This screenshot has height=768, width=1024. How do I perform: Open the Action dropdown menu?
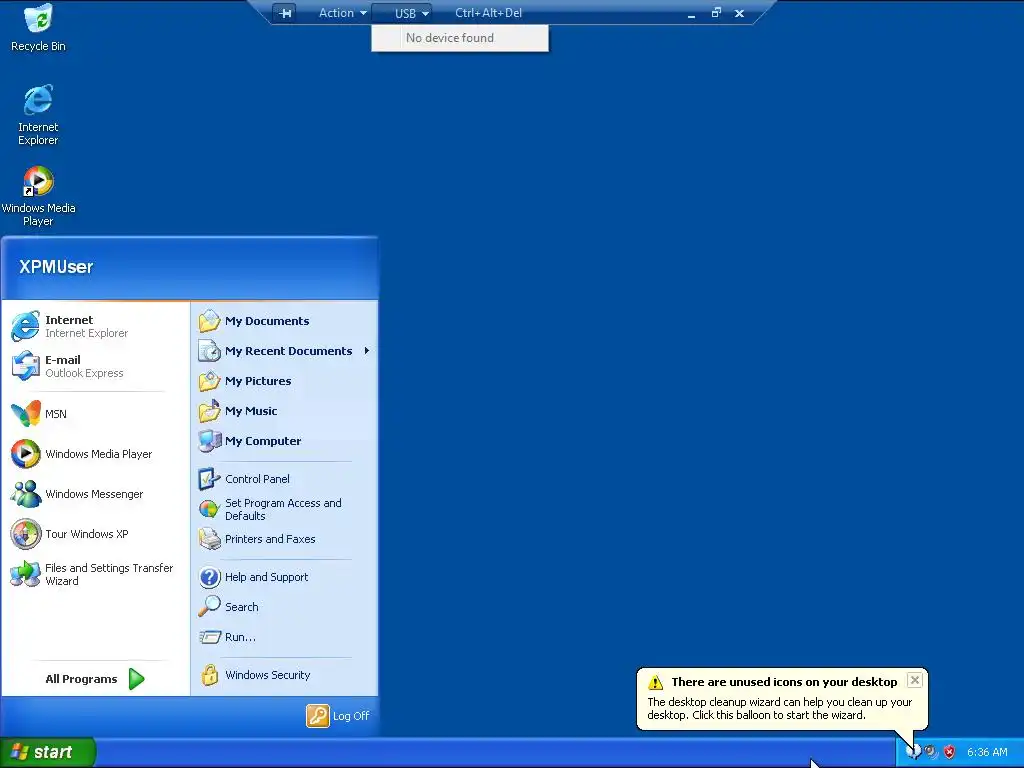342,13
